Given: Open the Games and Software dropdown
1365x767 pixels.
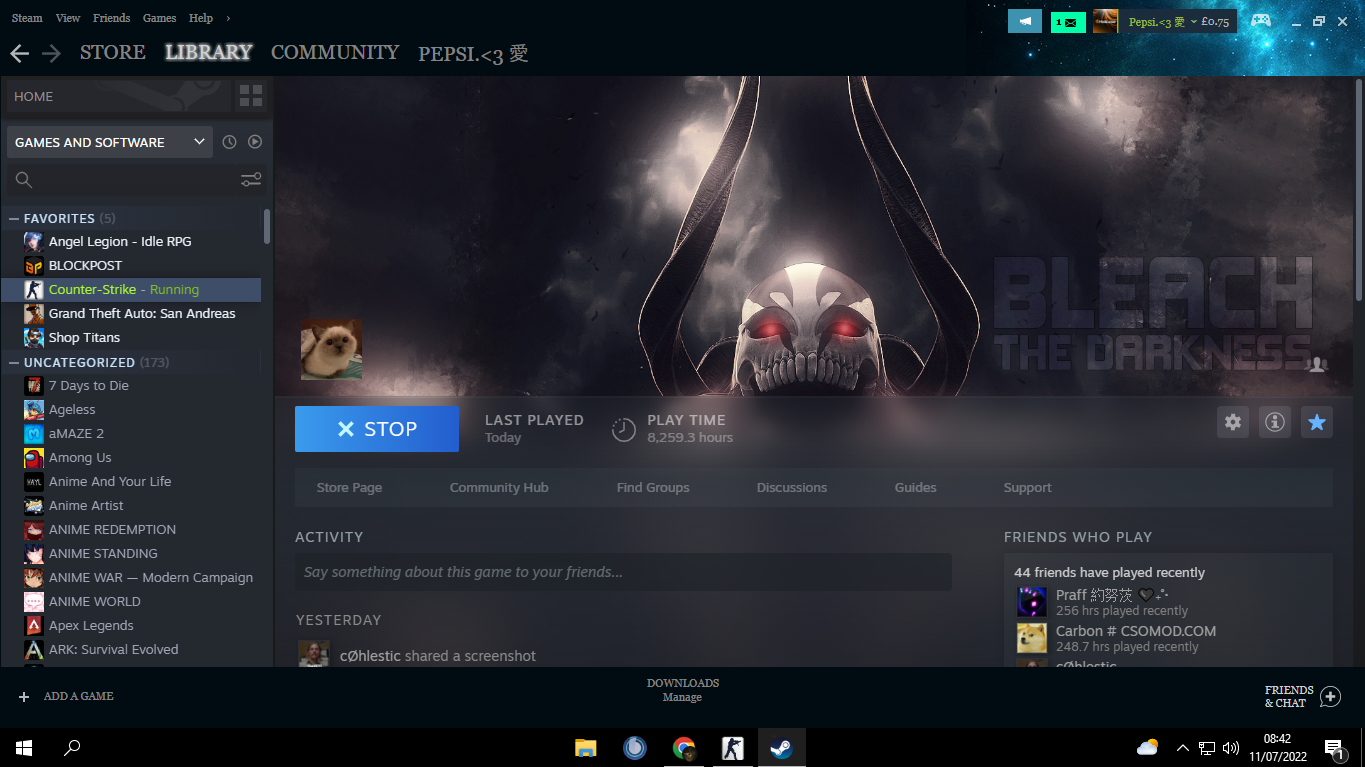Looking at the screenshot, I should pos(109,142).
